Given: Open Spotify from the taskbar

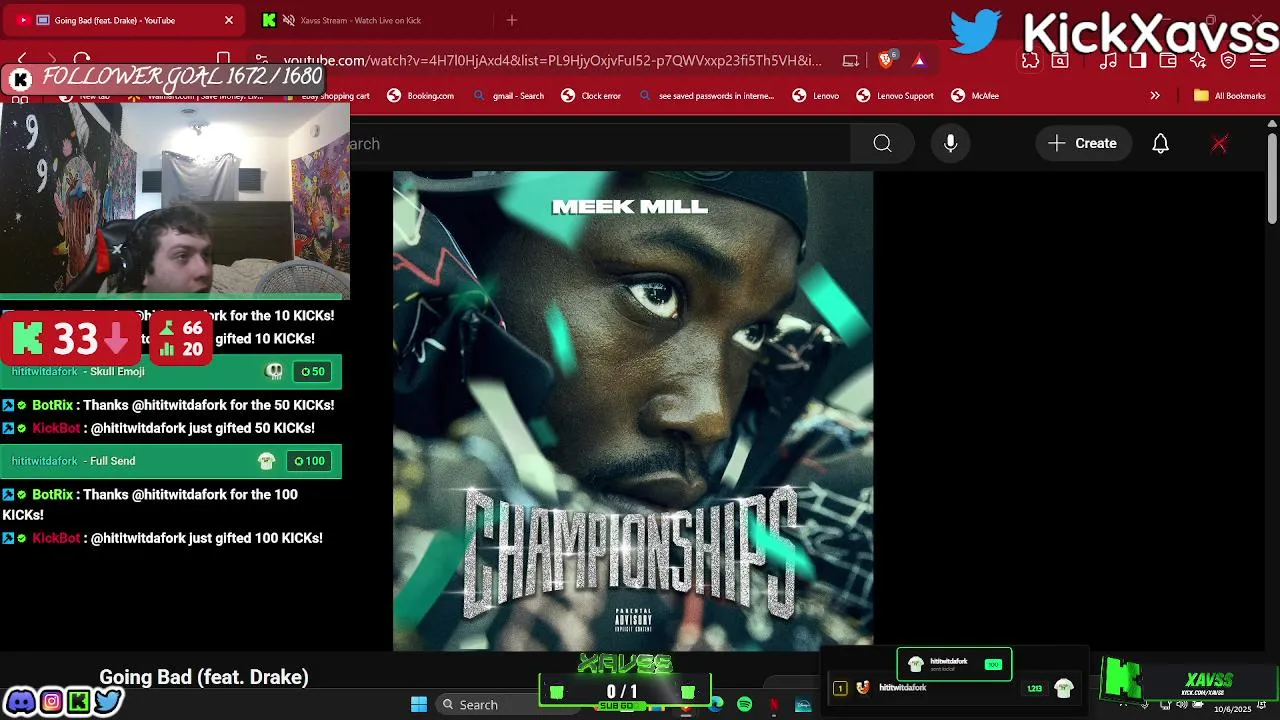Looking at the screenshot, I should pyautogui.click(x=745, y=705).
